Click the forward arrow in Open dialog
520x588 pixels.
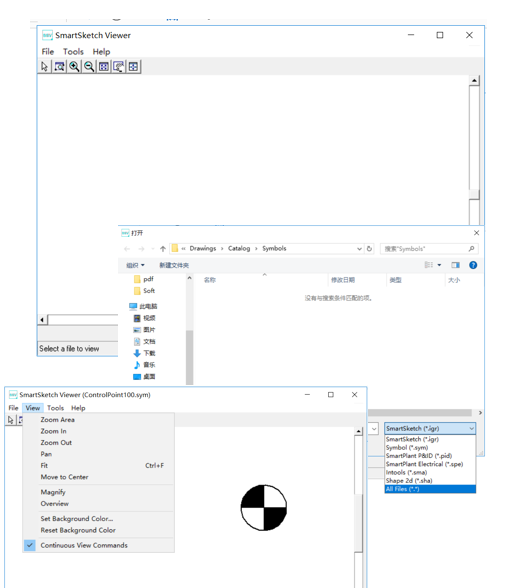pyautogui.click(x=141, y=249)
